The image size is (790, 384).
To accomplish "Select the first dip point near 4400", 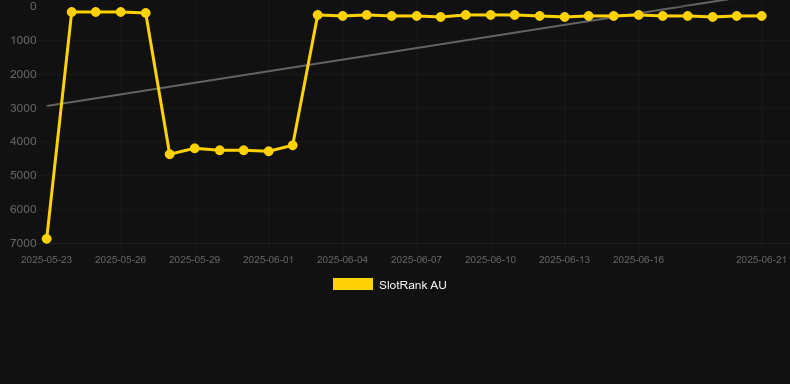I will [170, 154].
